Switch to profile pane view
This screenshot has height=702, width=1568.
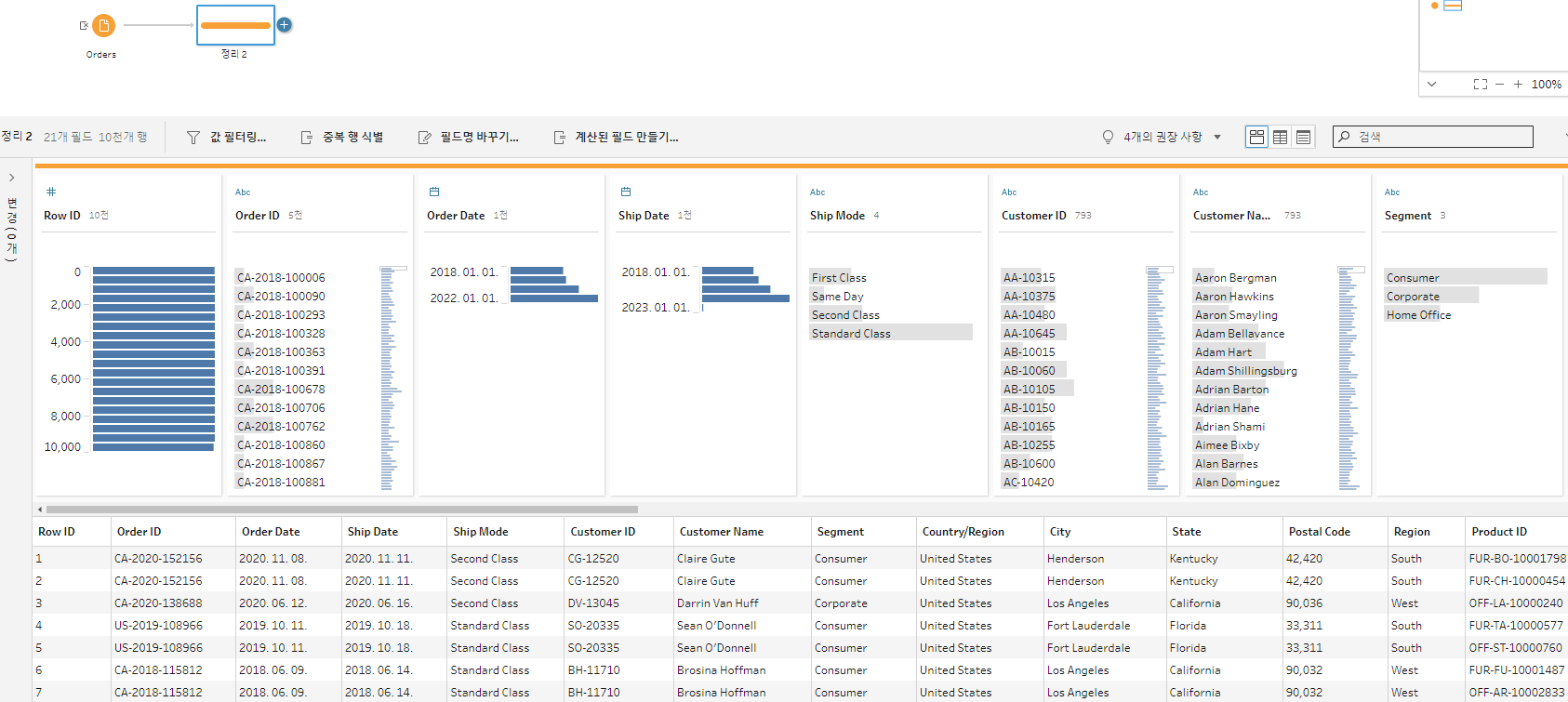(1256, 137)
